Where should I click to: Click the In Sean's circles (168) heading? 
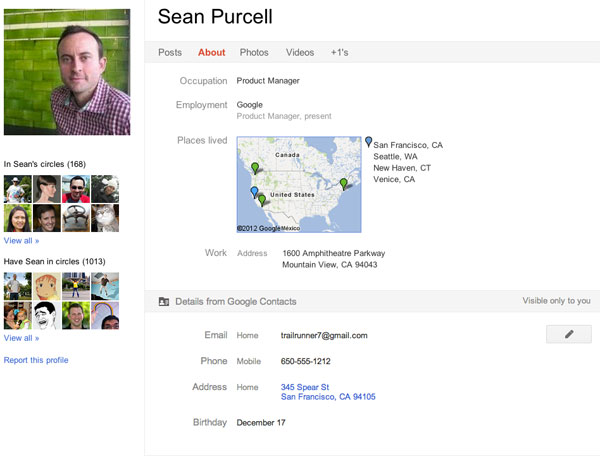pos(45,164)
